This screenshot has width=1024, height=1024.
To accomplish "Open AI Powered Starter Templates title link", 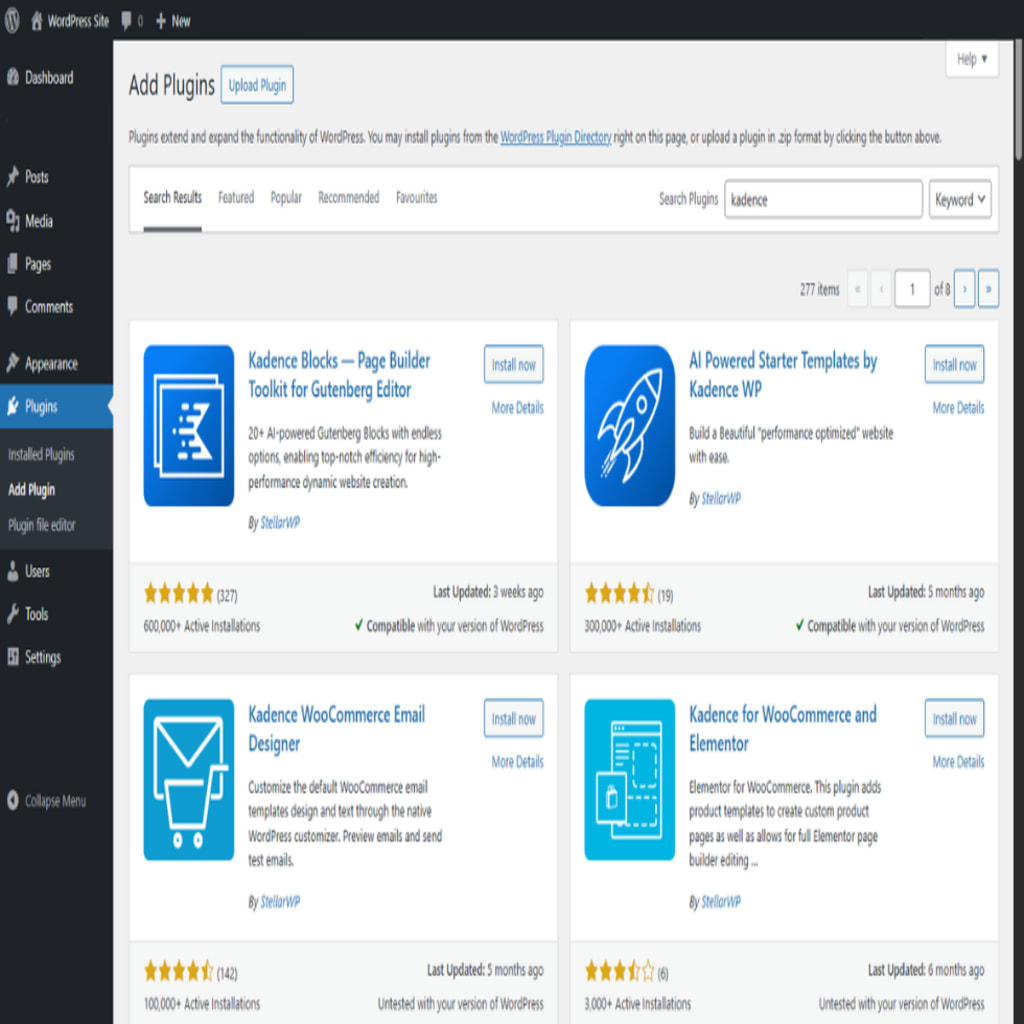I will (x=783, y=375).
